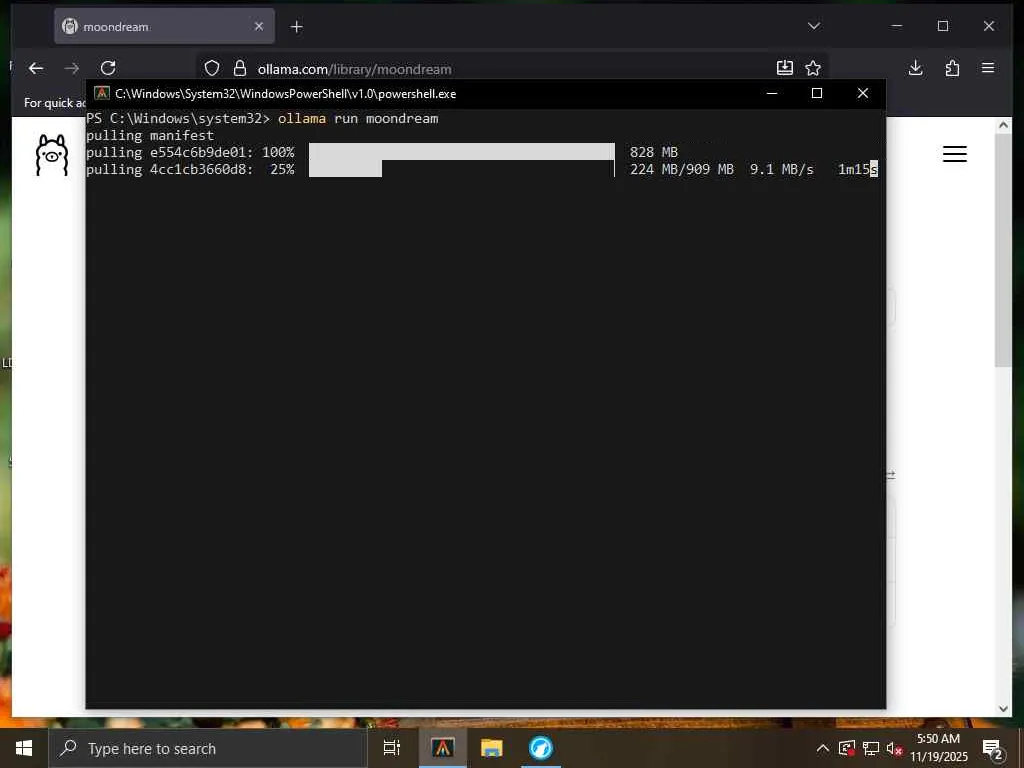Open the browser application menu
Screen dimensions: 1024x768
pos(988,68)
